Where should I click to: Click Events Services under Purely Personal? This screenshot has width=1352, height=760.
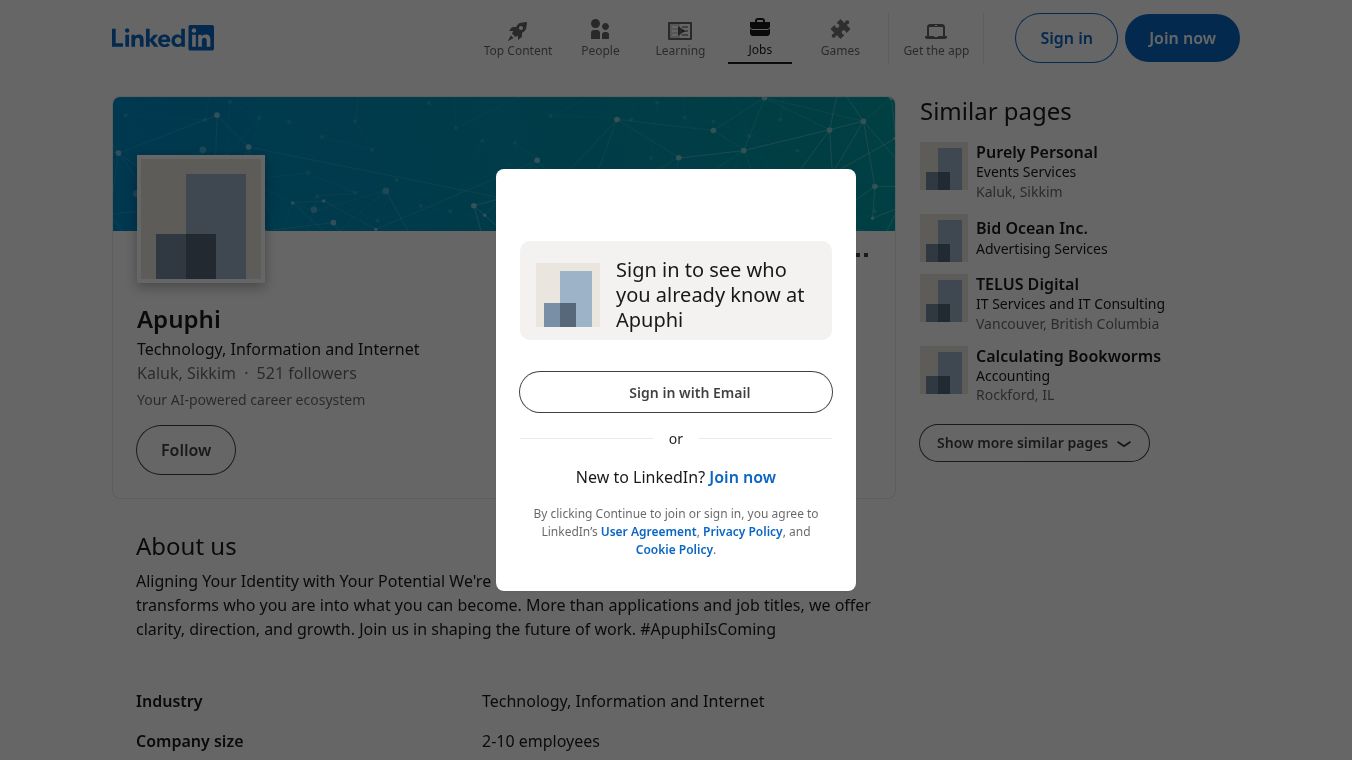[x=1026, y=172]
